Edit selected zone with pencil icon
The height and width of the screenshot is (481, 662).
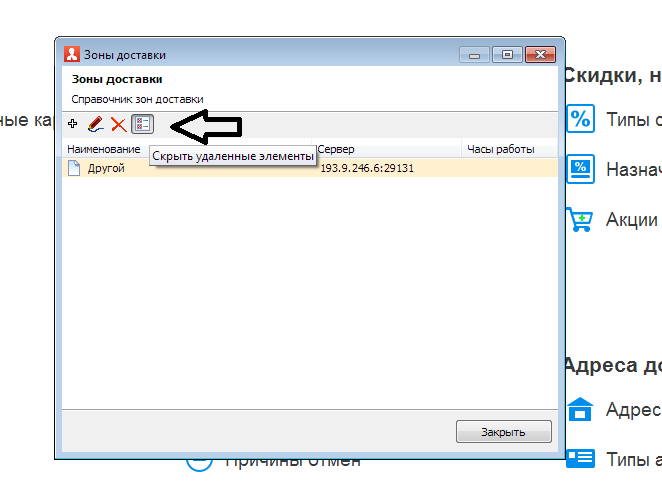pyautogui.click(x=96, y=124)
